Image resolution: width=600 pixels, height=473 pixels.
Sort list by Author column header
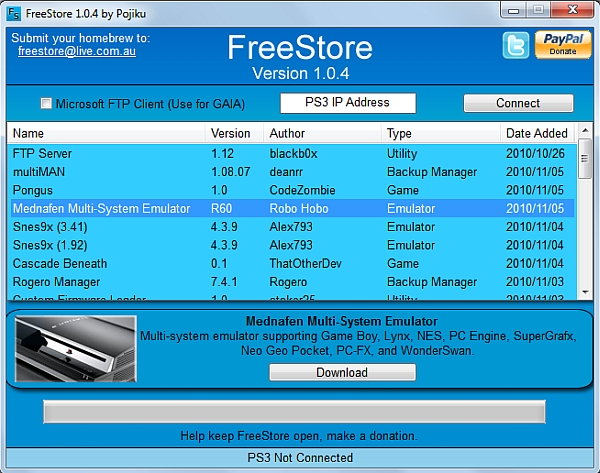(322, 133)
